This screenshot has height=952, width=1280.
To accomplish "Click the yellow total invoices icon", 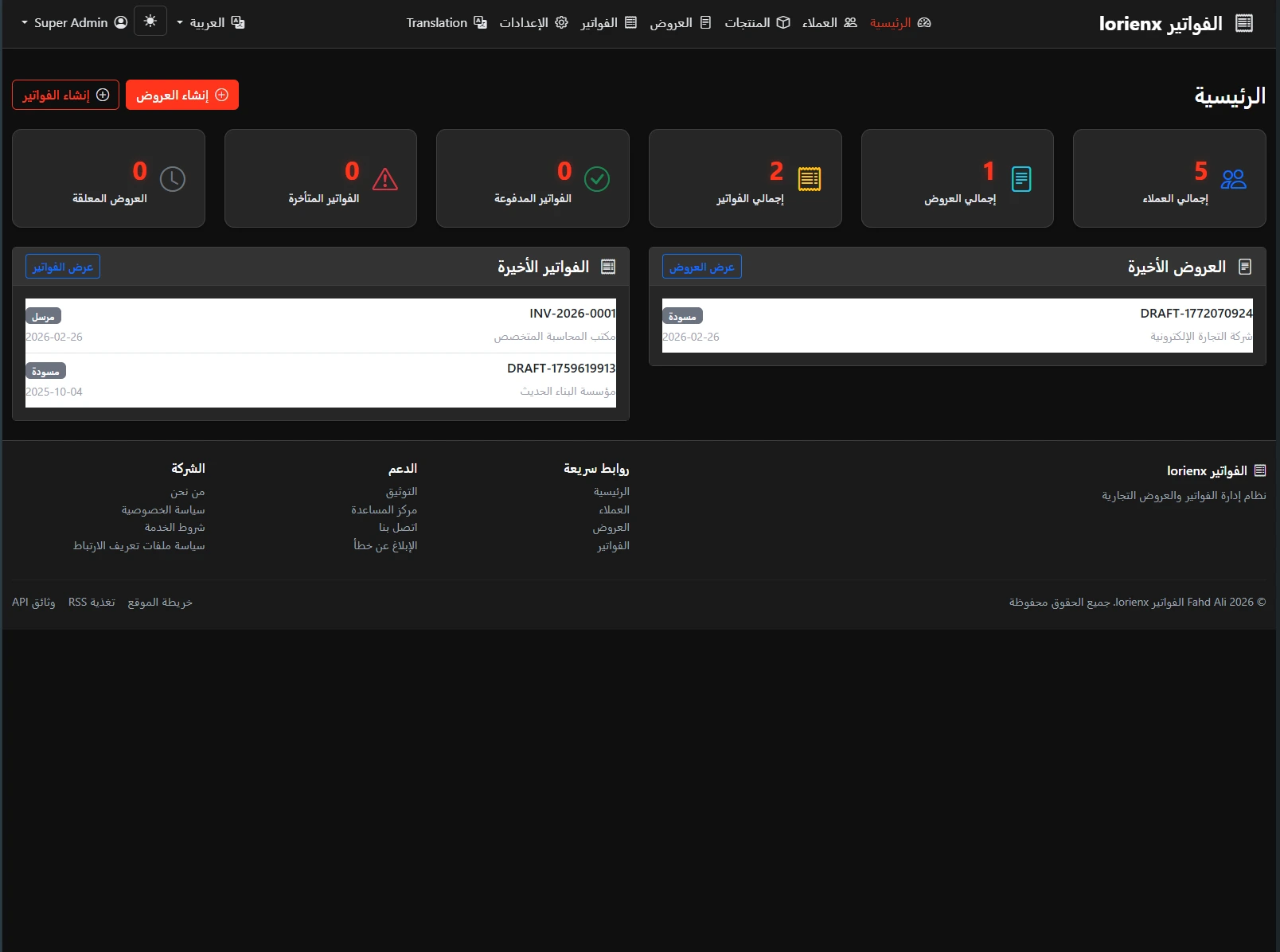I will [809, 179].
